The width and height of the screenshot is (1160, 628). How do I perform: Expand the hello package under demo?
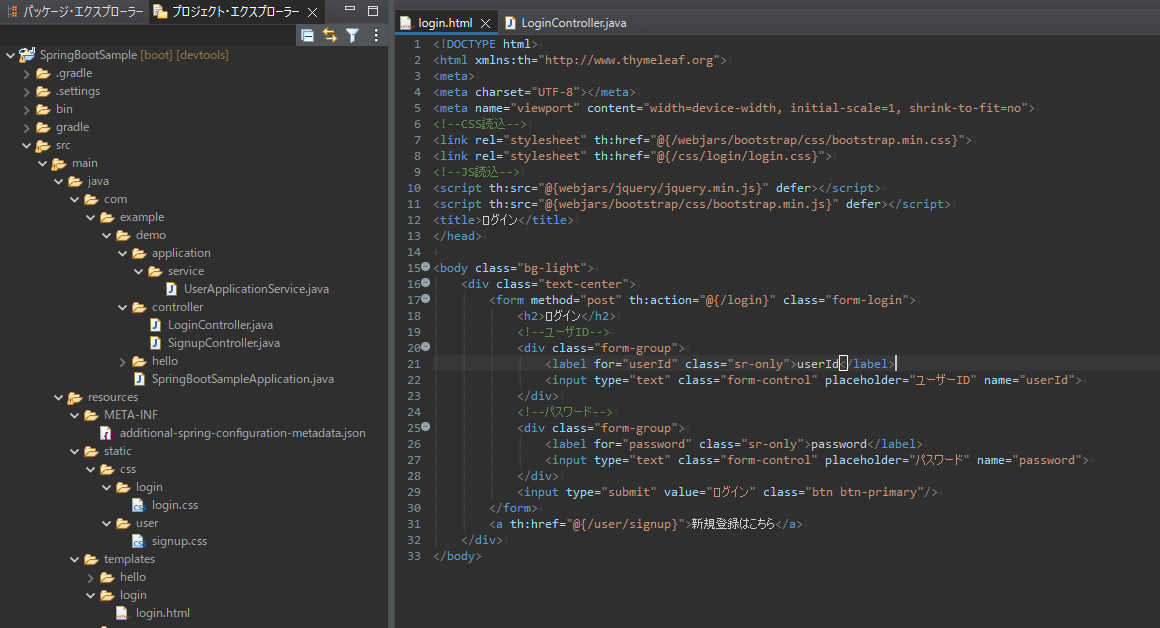pos(123,361)
